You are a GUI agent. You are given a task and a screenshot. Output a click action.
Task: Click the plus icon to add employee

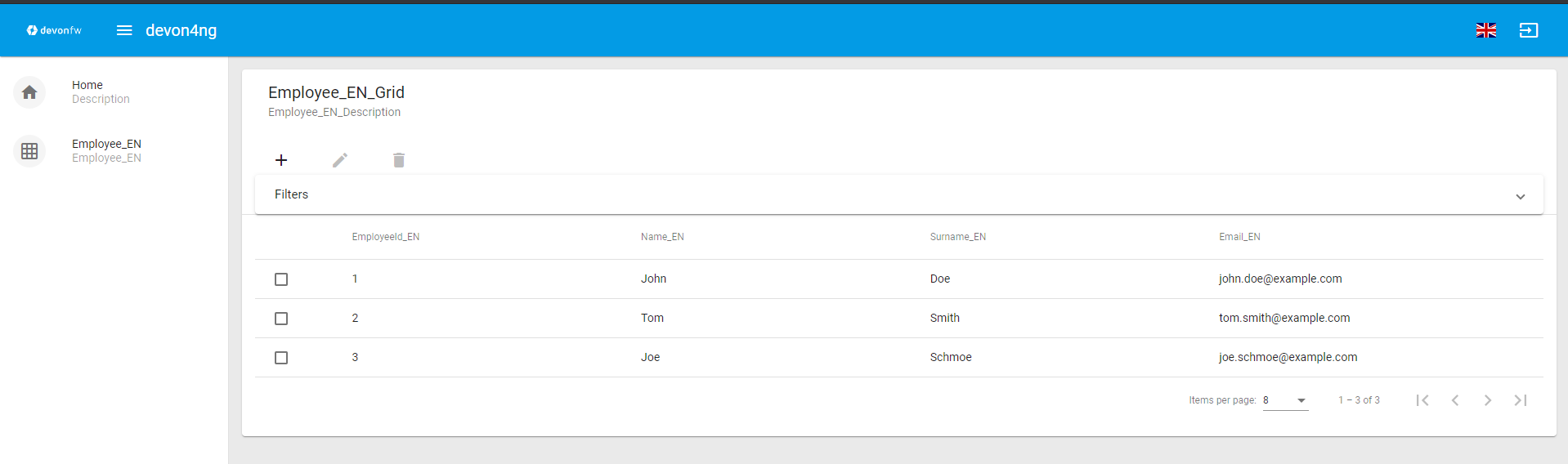281,160
